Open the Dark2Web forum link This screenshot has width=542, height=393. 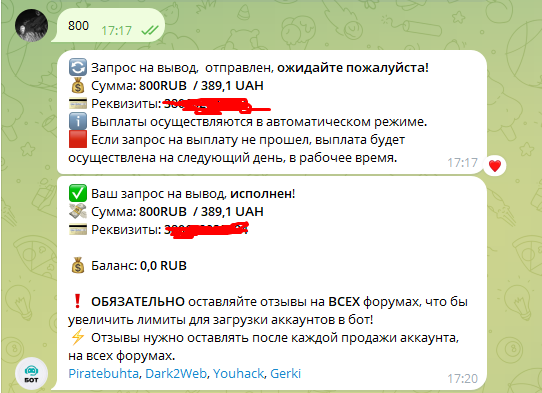[x=176, y=374]
